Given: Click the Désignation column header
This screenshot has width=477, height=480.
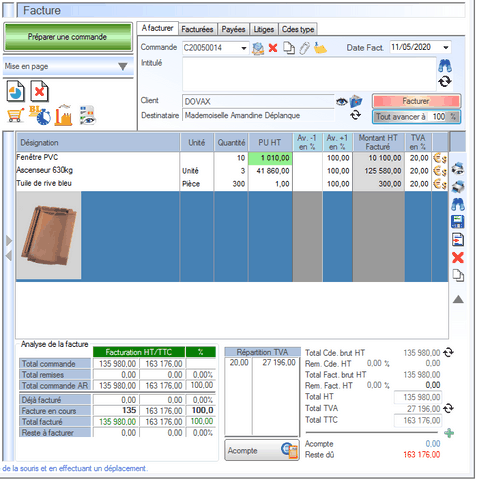Looking at the screenshot, I should [x=98, y=143].
